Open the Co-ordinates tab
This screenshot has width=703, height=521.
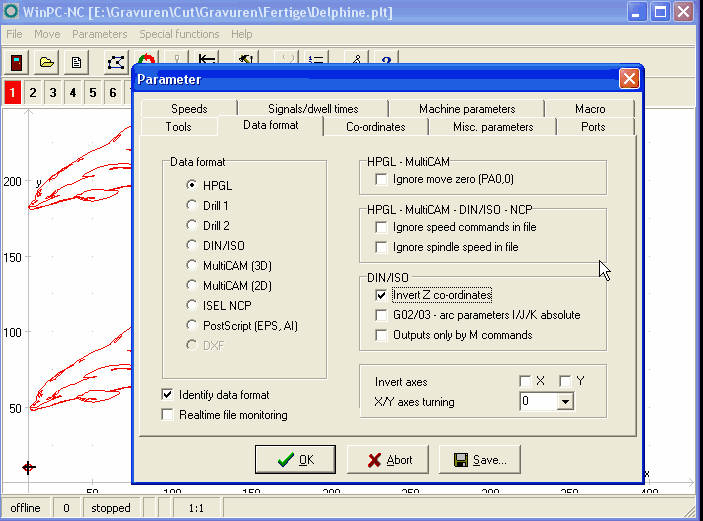point(375,127)
